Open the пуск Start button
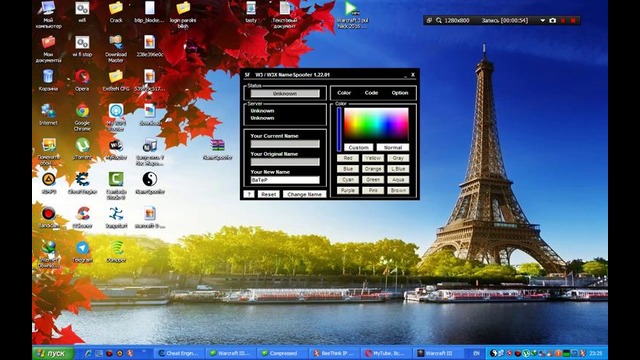 pos(53,353)
